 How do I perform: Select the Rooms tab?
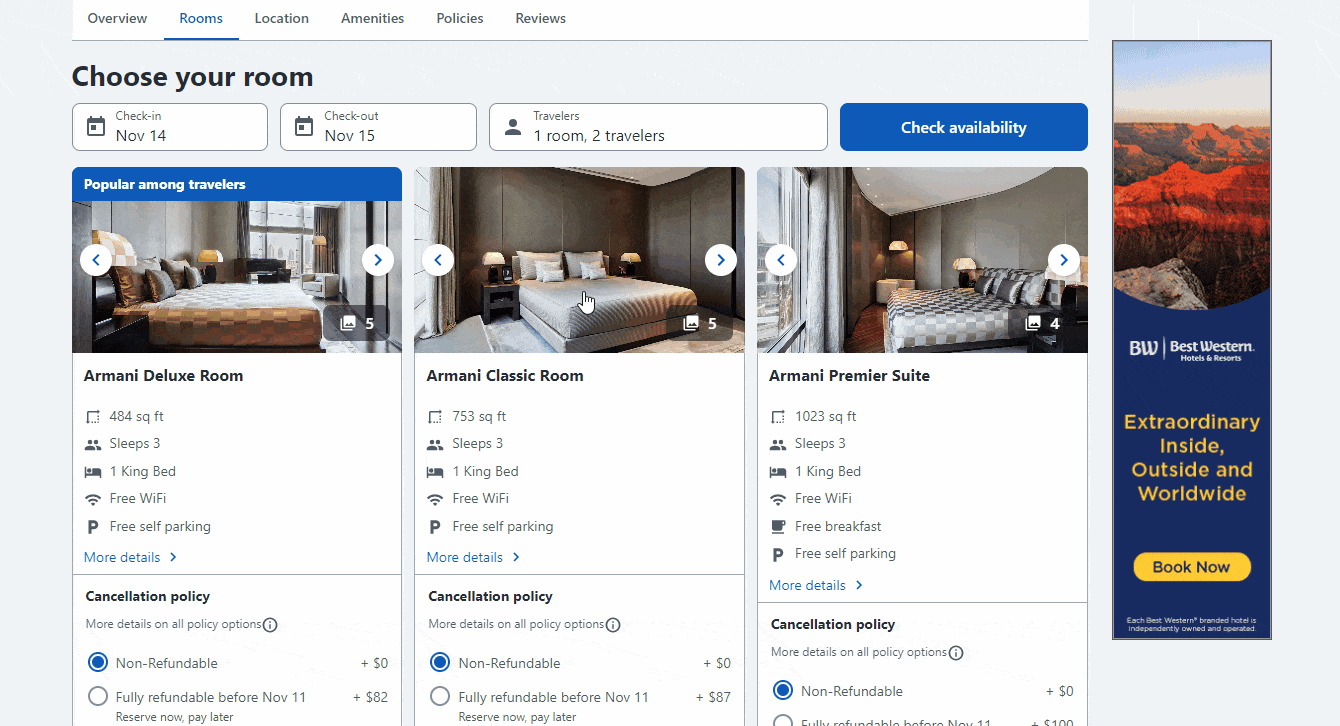(x=201, y=18)
